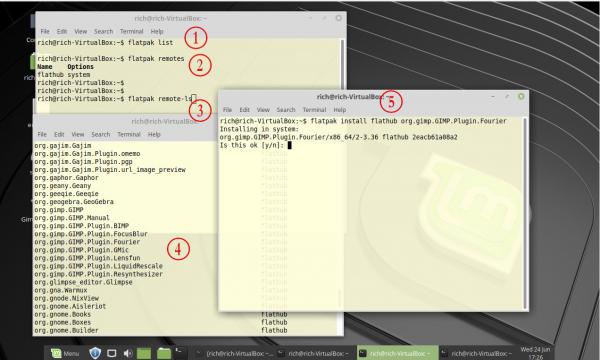Click the scrollbar of the flatpak list terminal
The image size is (600, 360).
[x=342, y=63]
